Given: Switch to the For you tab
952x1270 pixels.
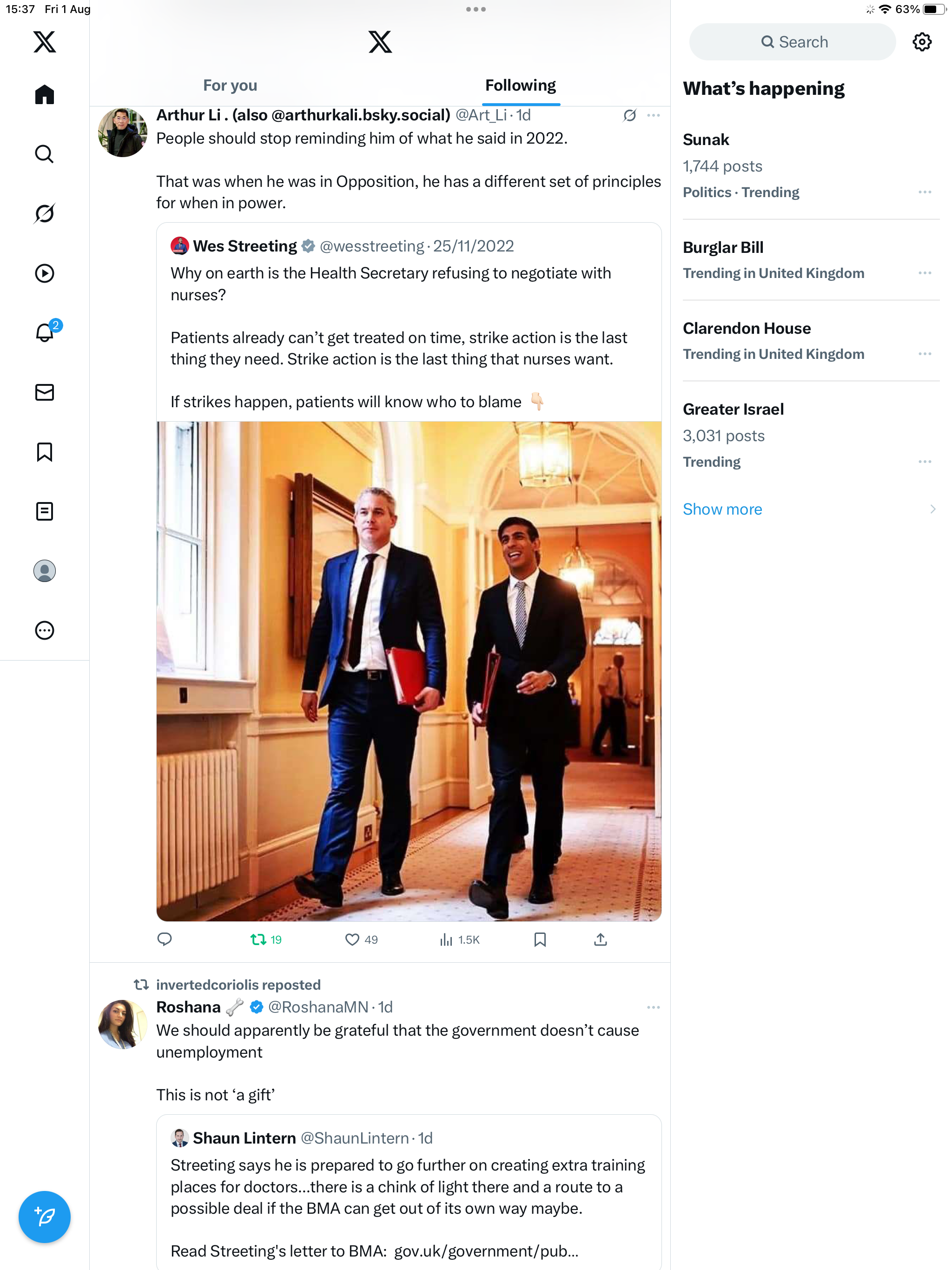Looking at the screenshot, I should [x=230, y=86].
